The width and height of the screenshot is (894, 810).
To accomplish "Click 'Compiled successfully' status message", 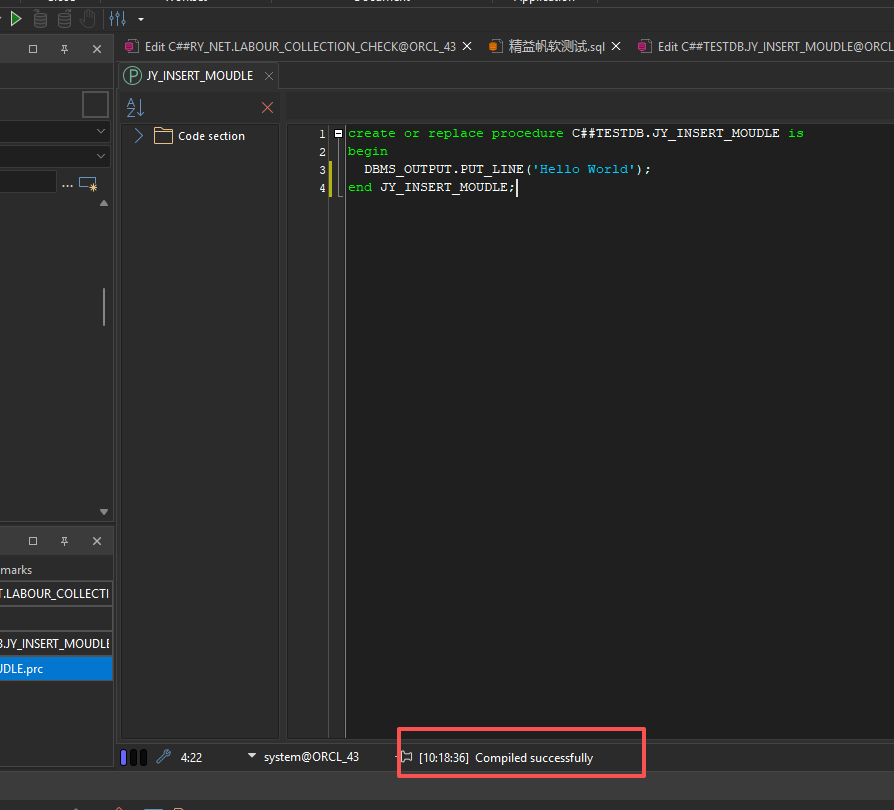I will tap(534, 758).
